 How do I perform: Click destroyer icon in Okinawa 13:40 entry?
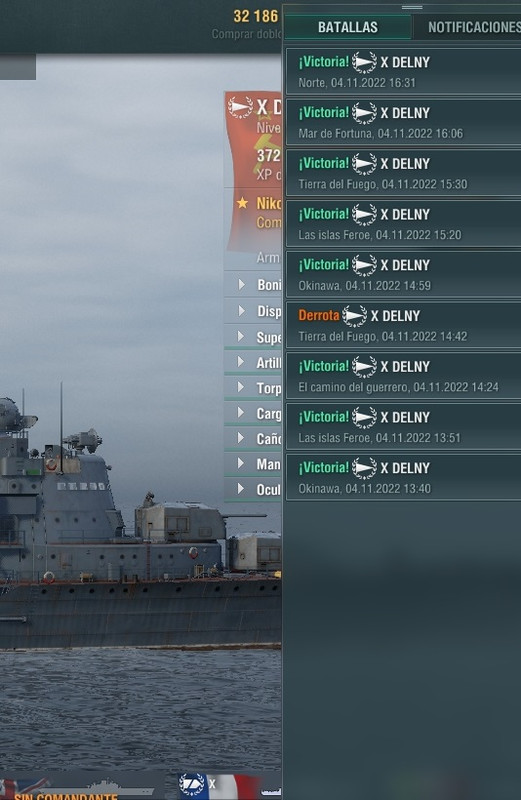click(x=364, y=468)
